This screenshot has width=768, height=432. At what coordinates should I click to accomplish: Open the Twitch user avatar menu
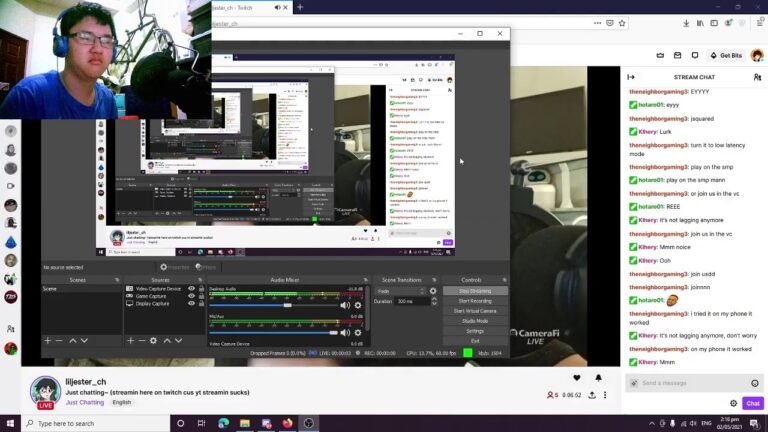757,55
